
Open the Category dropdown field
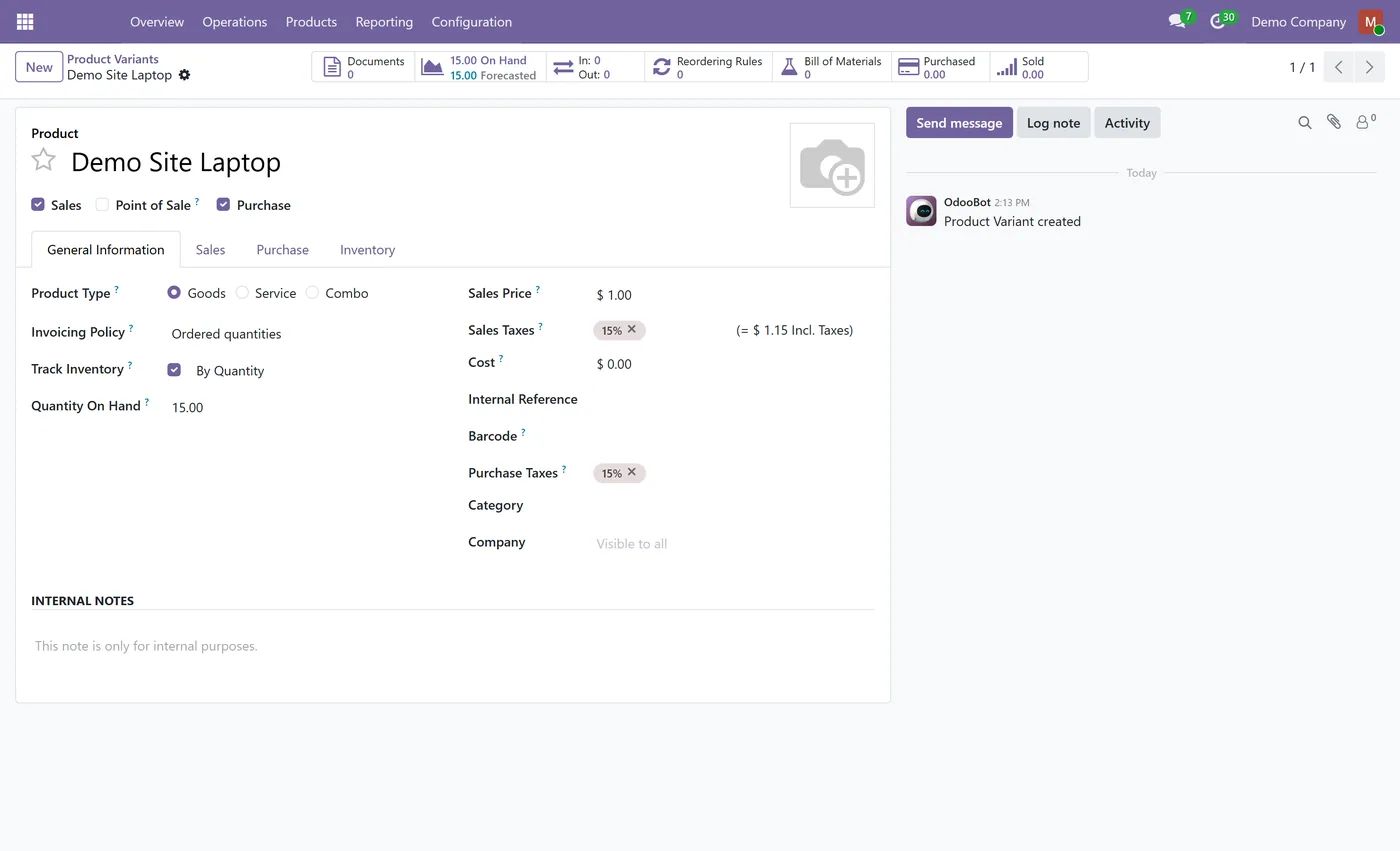[733, 506]
